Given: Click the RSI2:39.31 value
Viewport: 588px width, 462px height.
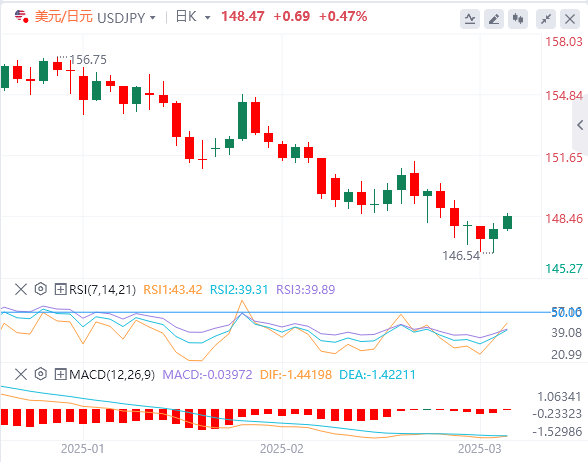Looking at the screenshot, I should click(239, 290).
